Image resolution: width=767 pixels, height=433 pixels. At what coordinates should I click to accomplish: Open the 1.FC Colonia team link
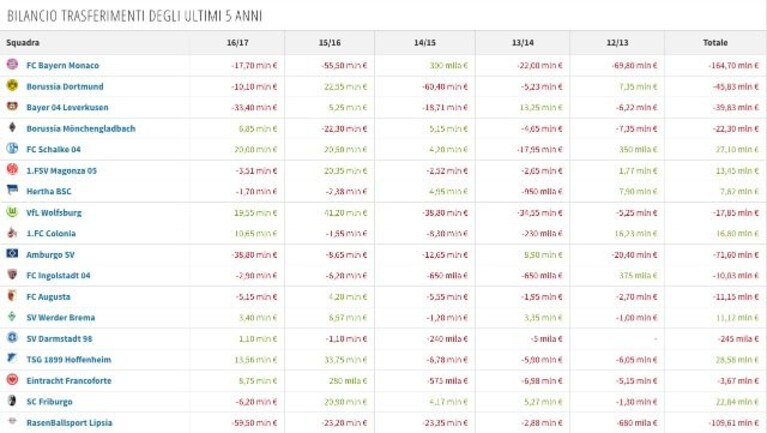tap(51, 233)
